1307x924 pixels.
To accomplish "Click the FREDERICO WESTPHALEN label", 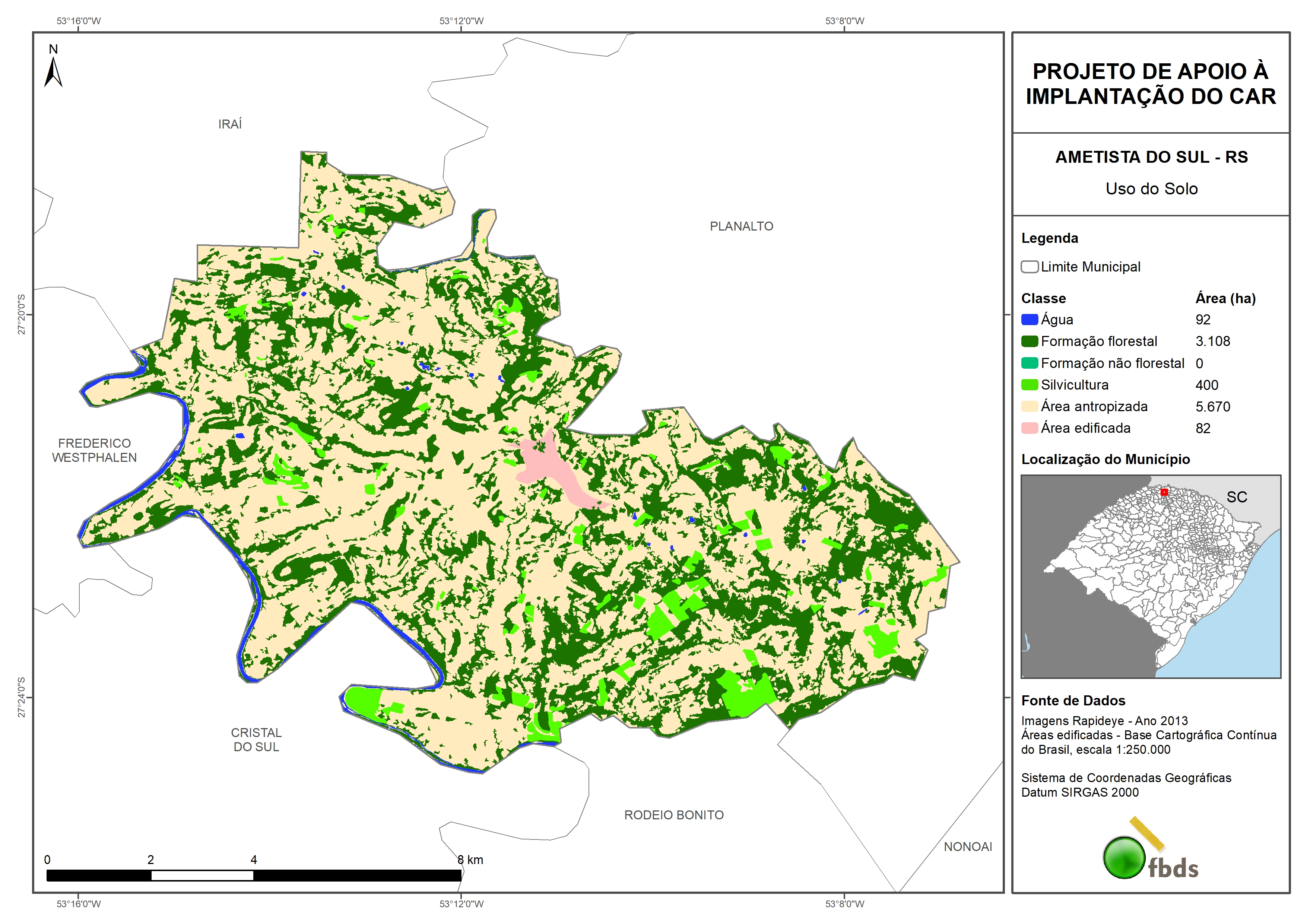I will tap(95, 450).
